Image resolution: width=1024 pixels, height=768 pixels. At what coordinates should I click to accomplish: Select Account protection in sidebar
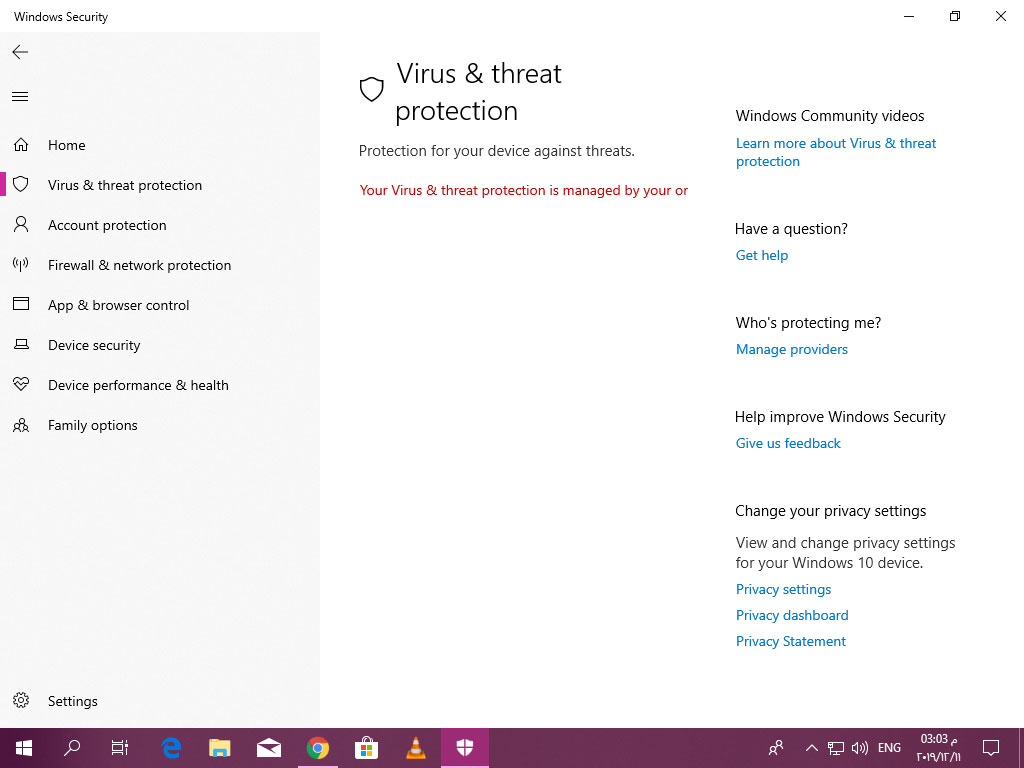[107, 225]
